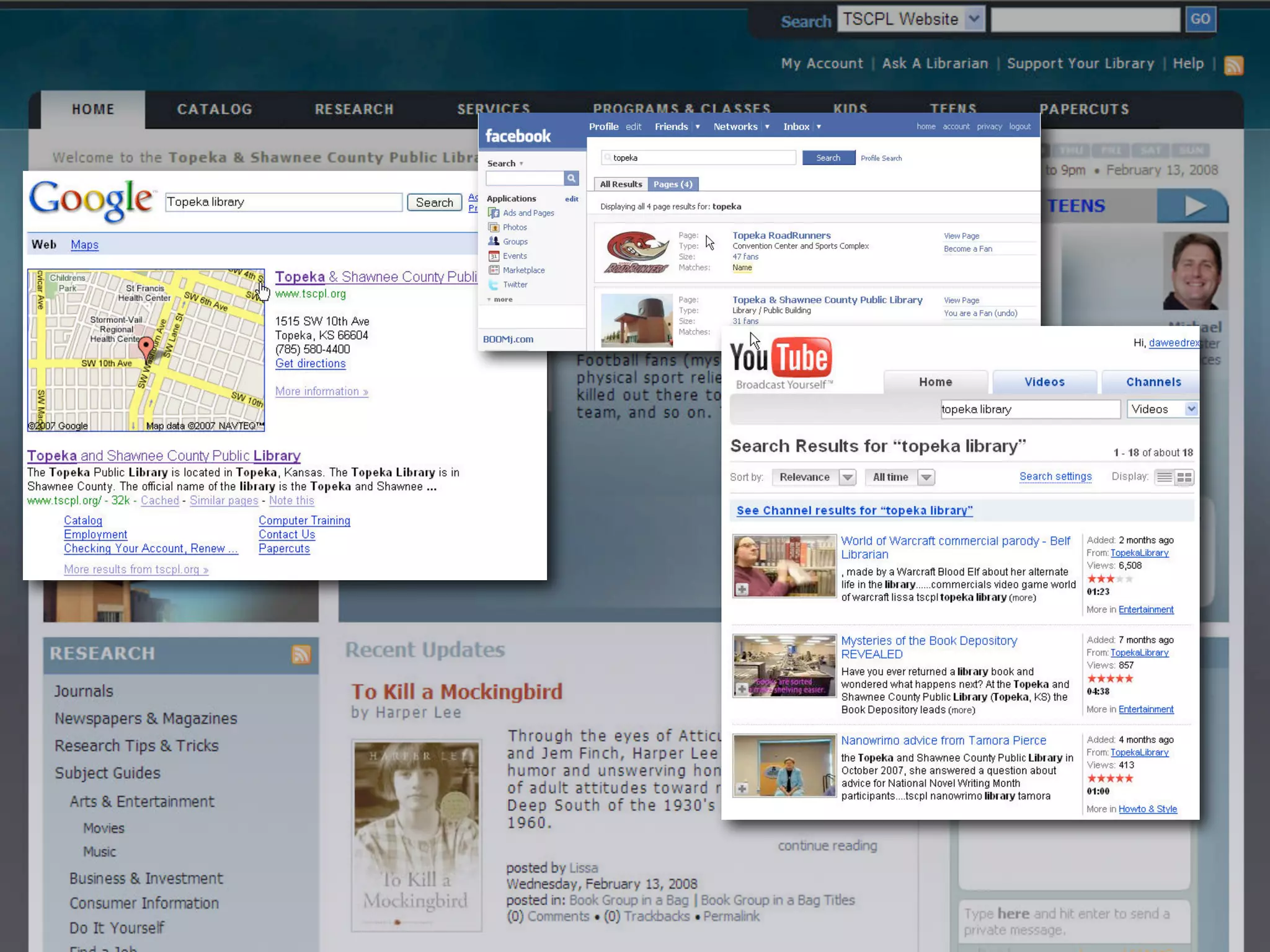The width and height of the screenshot is (1270, 952).
Task: Add Warcraft parody video to quicklist
Action: pos(742,589)
